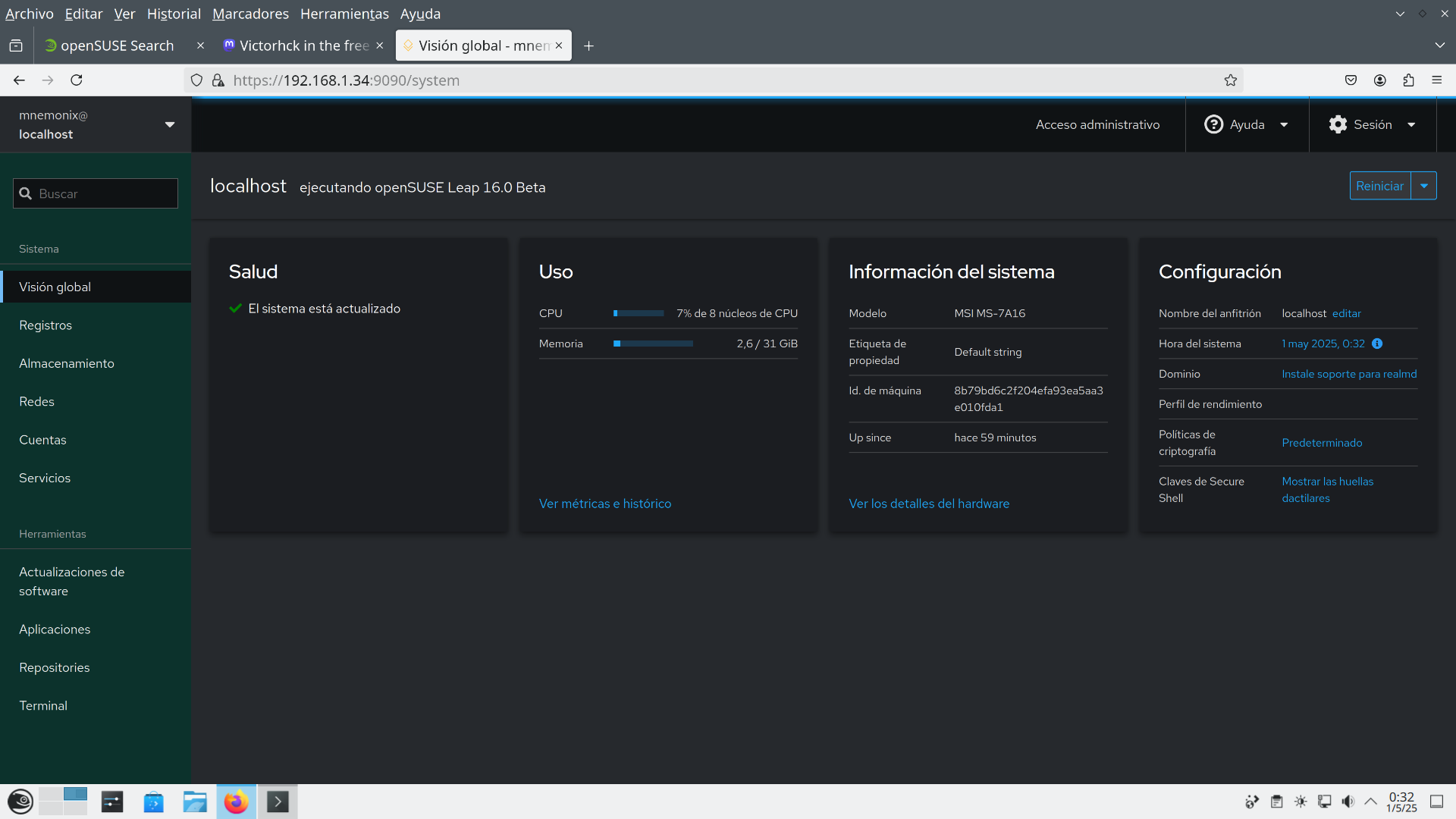The width and height of the screenshot is (1456, 819).
Task: Open the Firefox account icon
Action: click(x=1379, y=80)
